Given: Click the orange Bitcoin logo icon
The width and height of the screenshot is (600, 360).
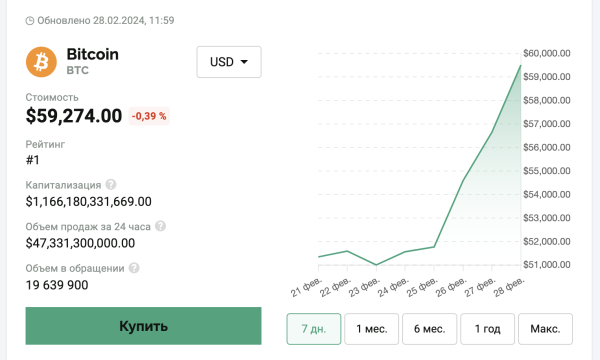Looking at the screenshot, I should tap(41, 62).
